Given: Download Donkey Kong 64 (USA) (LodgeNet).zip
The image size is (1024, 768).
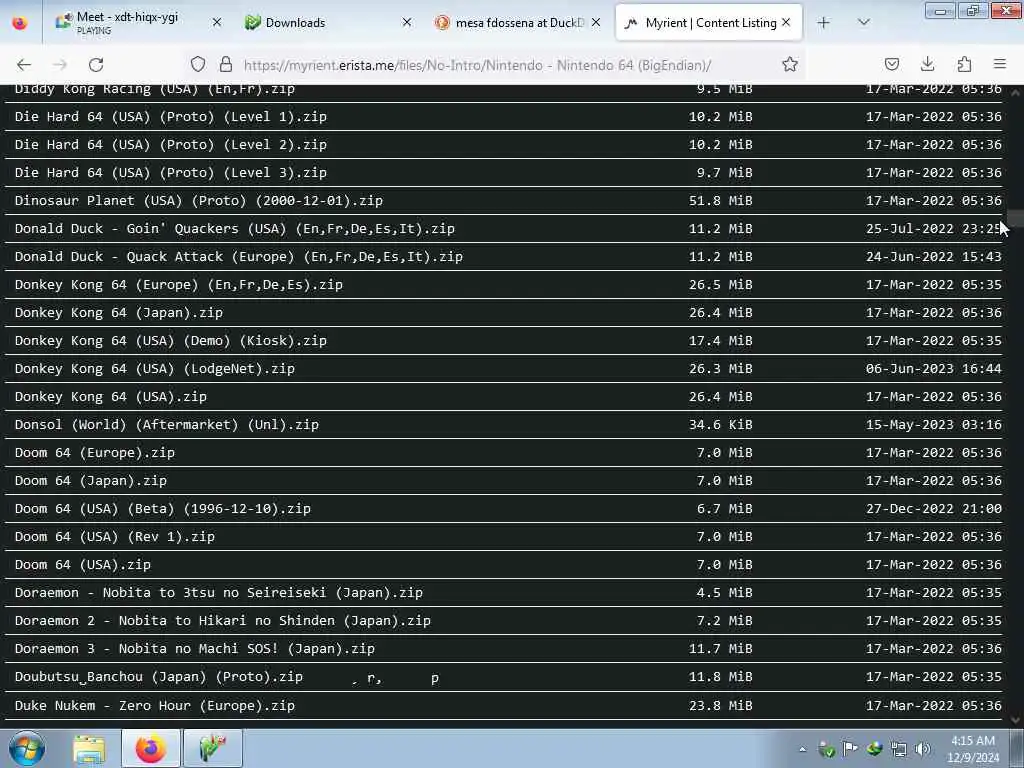Looking at the screenshot, I should click(x=155, y=370).
